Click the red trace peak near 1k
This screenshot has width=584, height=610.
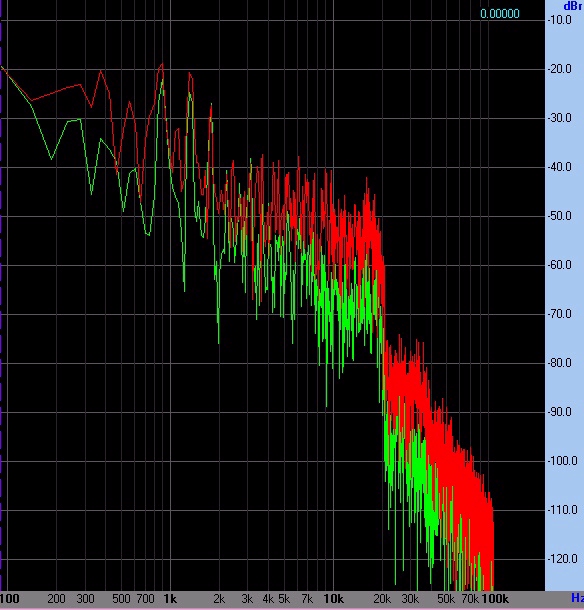tap(162, 65)
